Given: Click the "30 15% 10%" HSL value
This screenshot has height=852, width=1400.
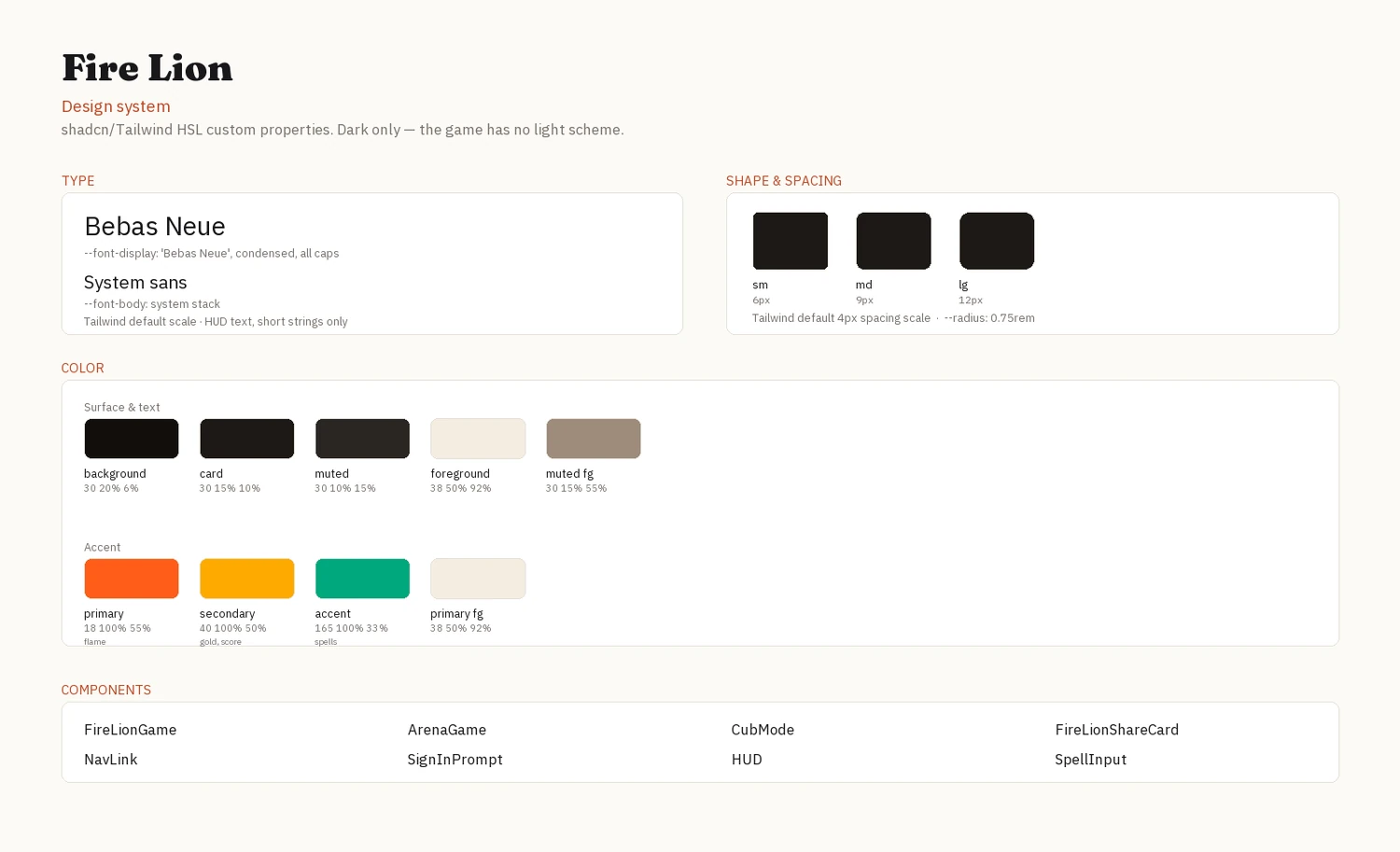Looking at the screenshot, I should tap(230, 489).
